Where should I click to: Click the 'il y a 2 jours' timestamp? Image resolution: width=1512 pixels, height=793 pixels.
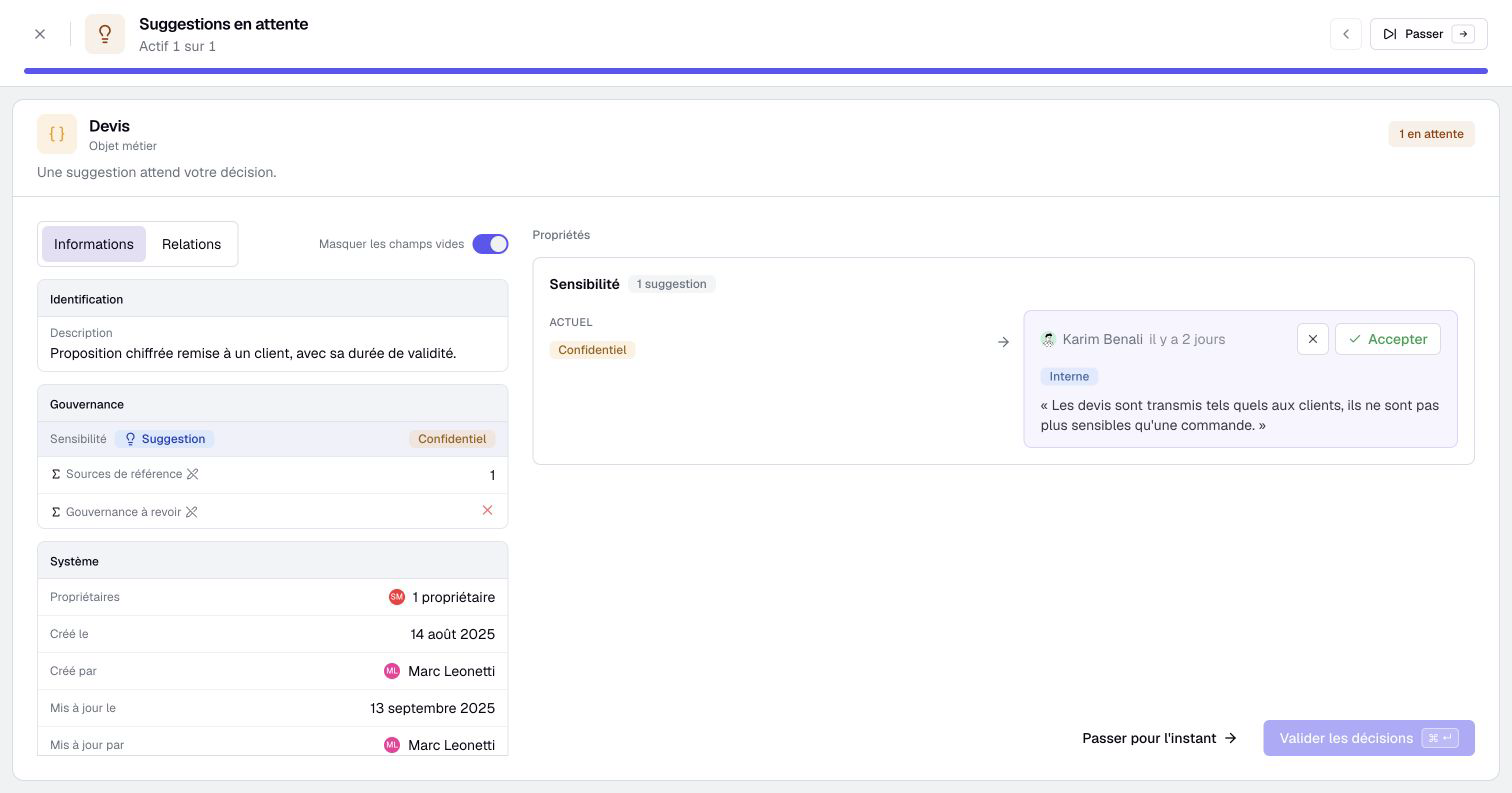point(1187,339)
